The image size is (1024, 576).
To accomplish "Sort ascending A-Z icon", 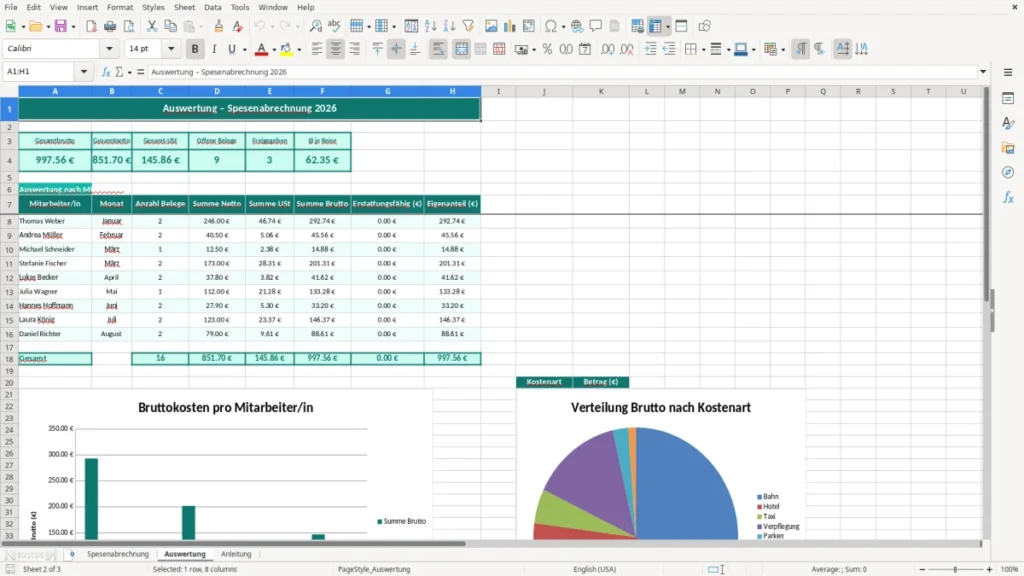I will click(430, 26).
